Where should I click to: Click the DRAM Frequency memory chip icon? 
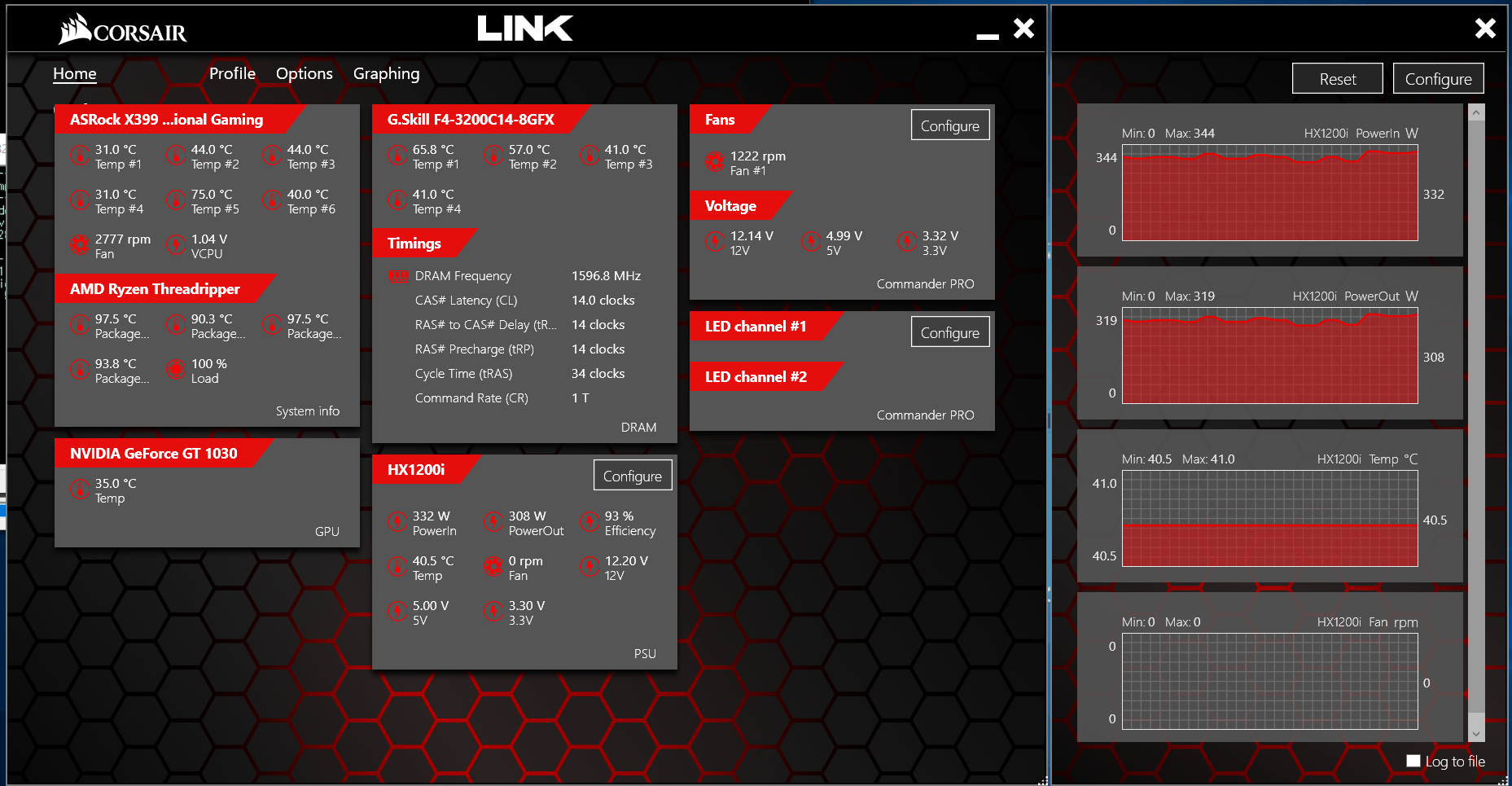(398, 276)
